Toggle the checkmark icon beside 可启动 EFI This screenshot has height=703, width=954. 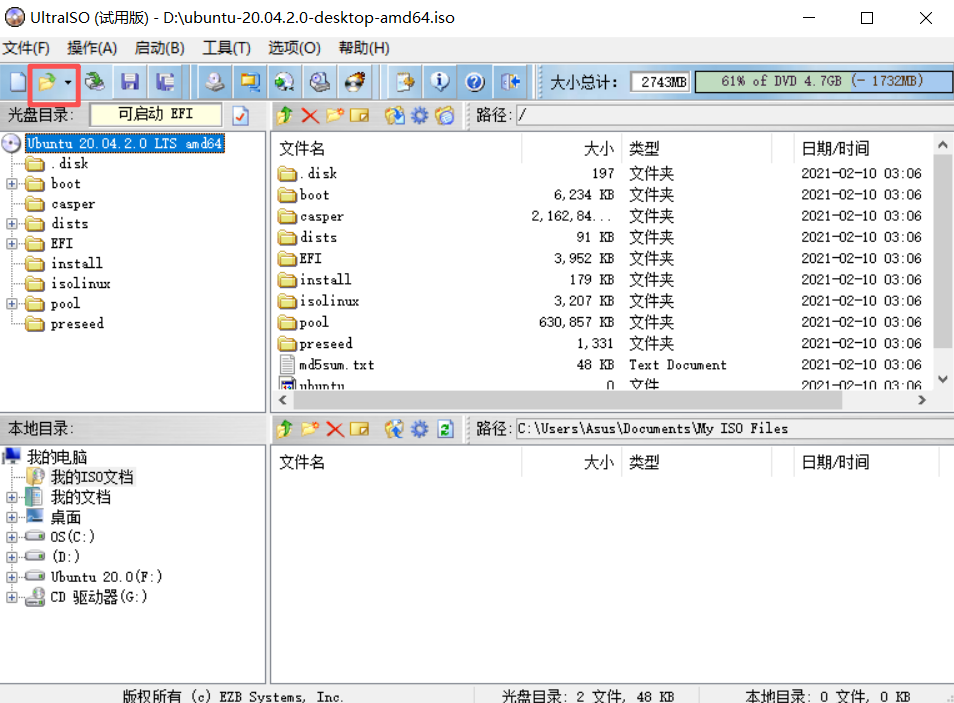point(241,115)
